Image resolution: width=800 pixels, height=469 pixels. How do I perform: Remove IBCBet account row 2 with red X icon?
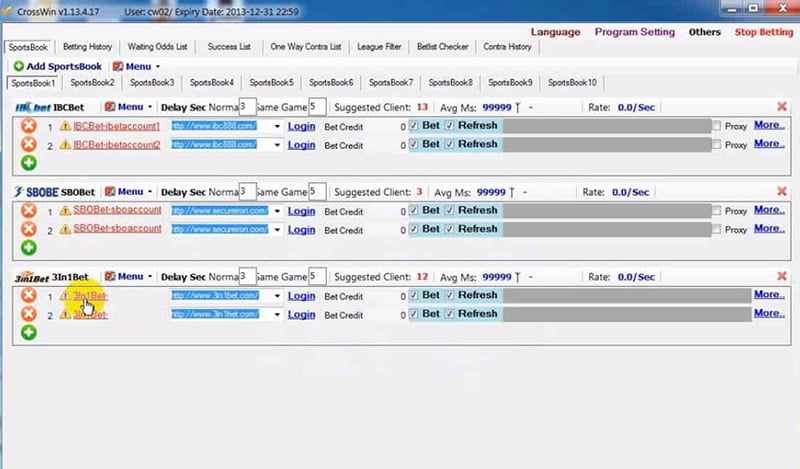[29, 144]
